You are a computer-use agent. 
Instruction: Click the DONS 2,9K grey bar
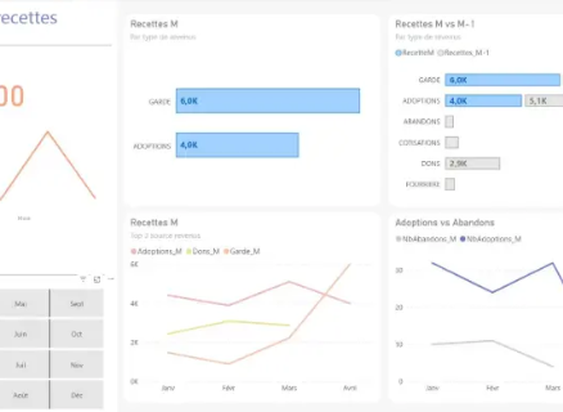click(473, 163)
